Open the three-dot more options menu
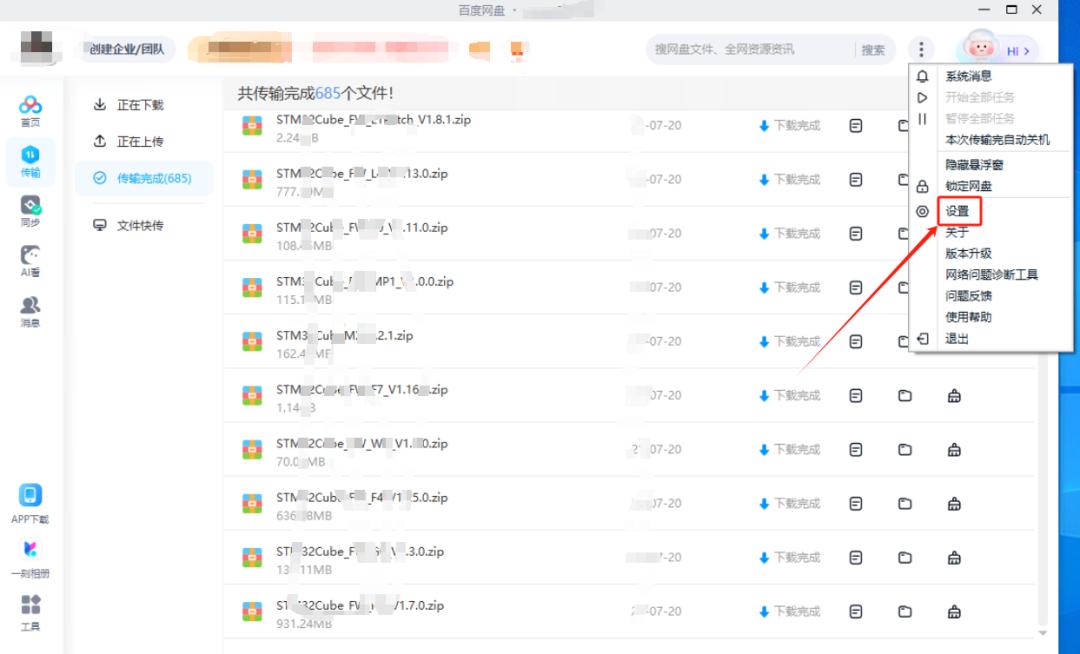Screen dimensions: 1080x654 point(921,48)
